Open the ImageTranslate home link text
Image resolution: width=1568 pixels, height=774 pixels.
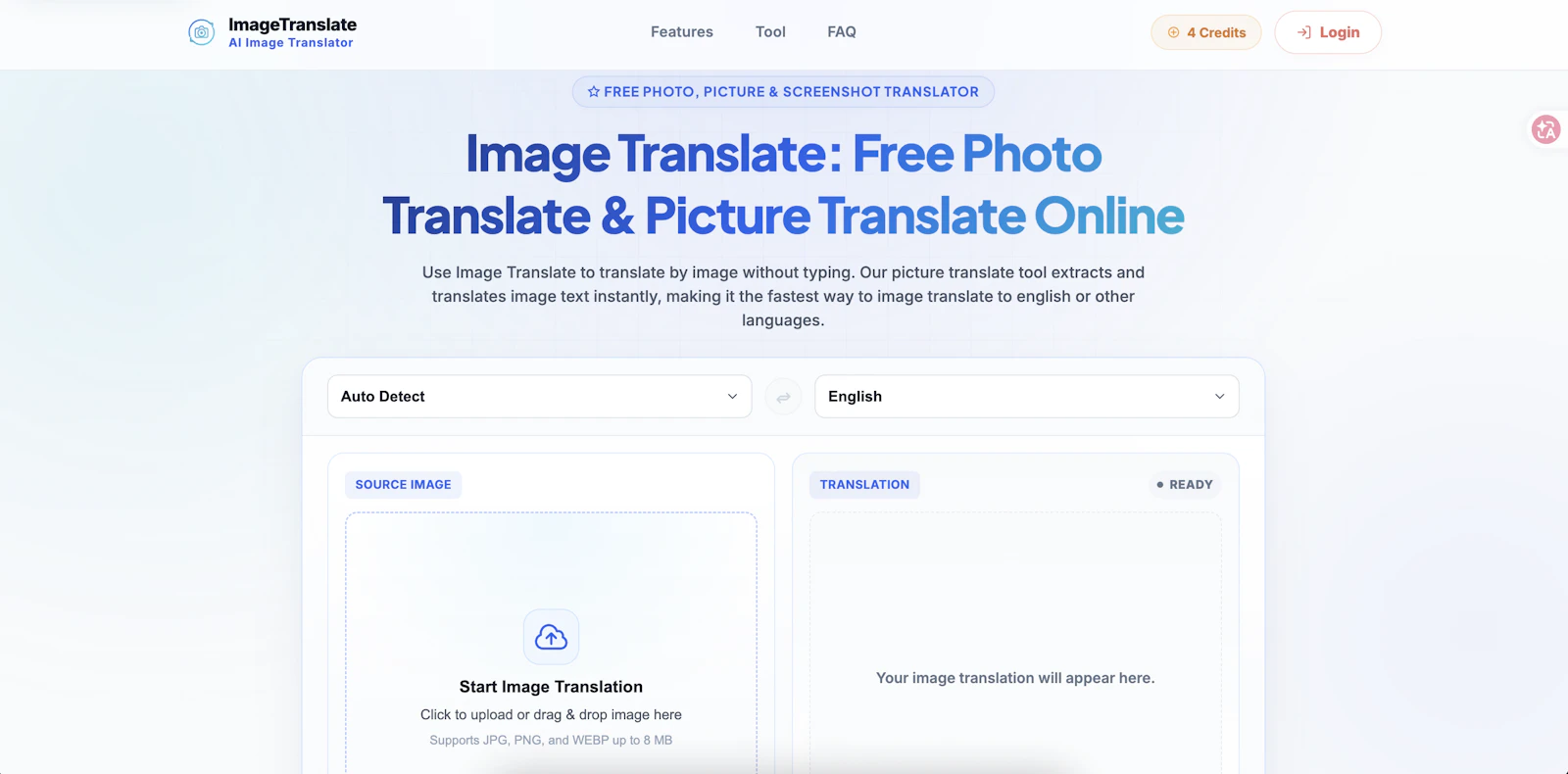click(x=292, y=24)
